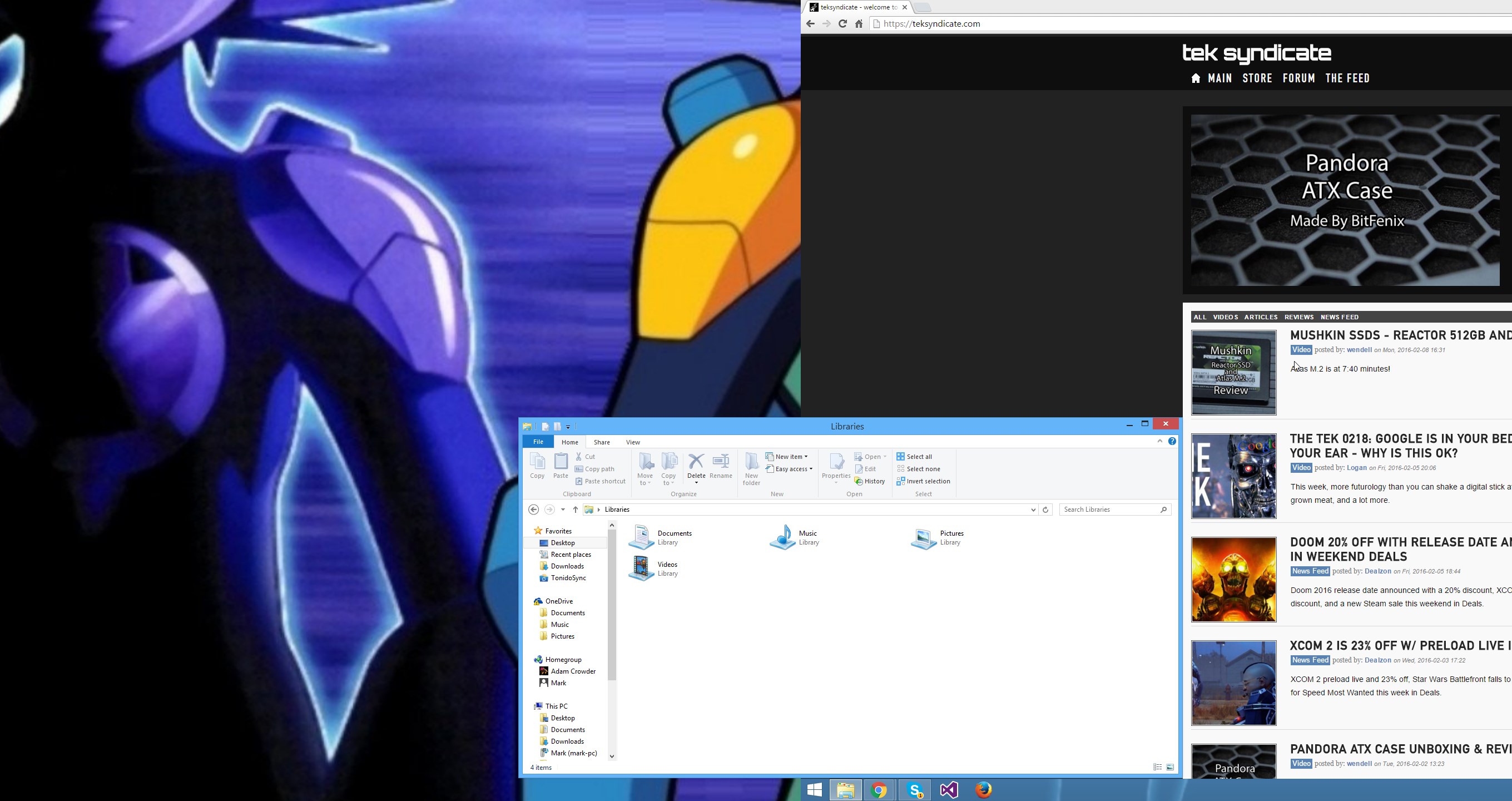Go up one level in Explorer
This screenshot has height=801, width=1512.
[x=575, y=509]
